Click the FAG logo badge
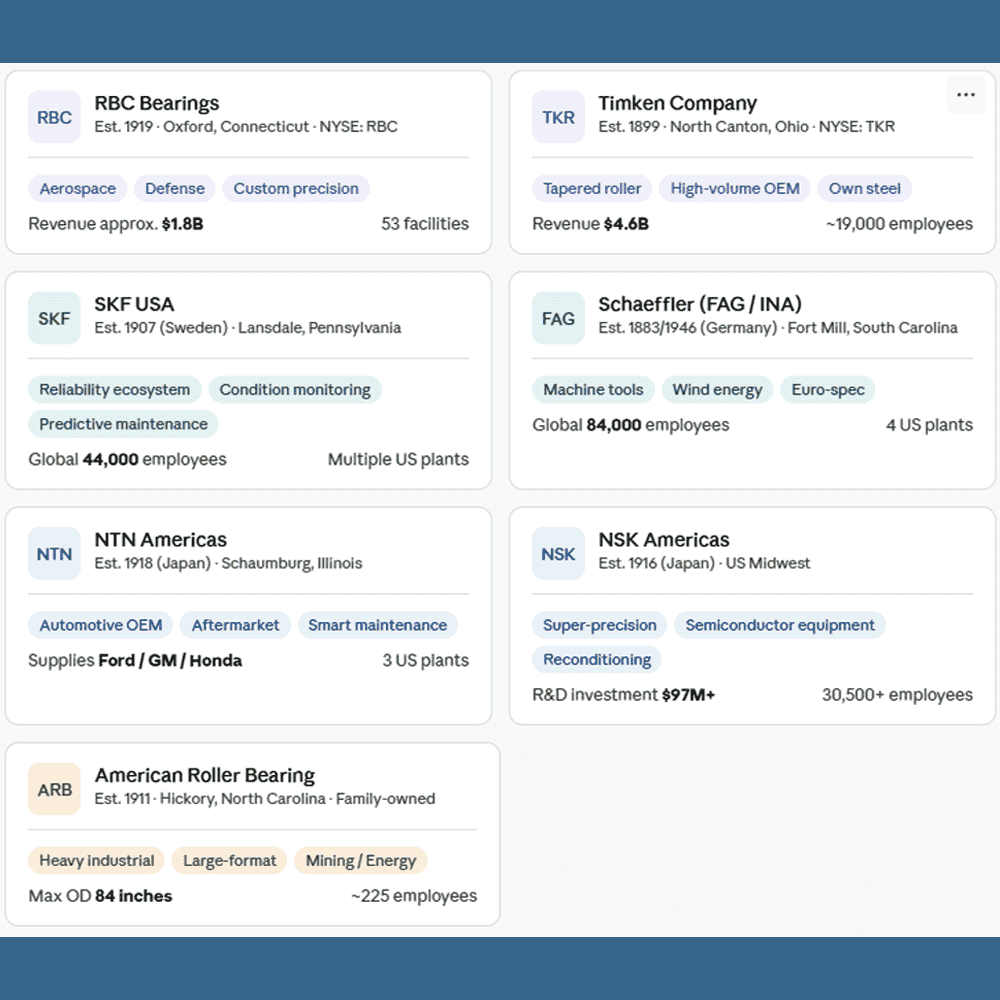 [x=558, y=318]
